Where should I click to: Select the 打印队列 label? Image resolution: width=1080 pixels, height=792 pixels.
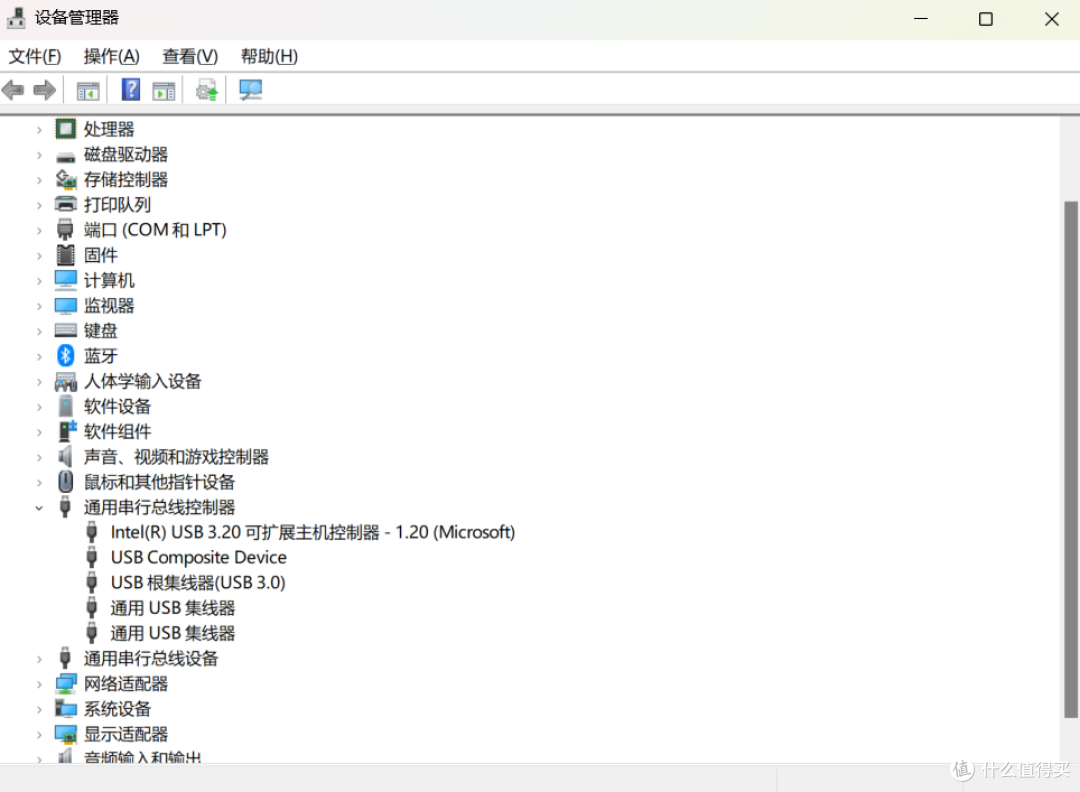(x=117, y=205)
